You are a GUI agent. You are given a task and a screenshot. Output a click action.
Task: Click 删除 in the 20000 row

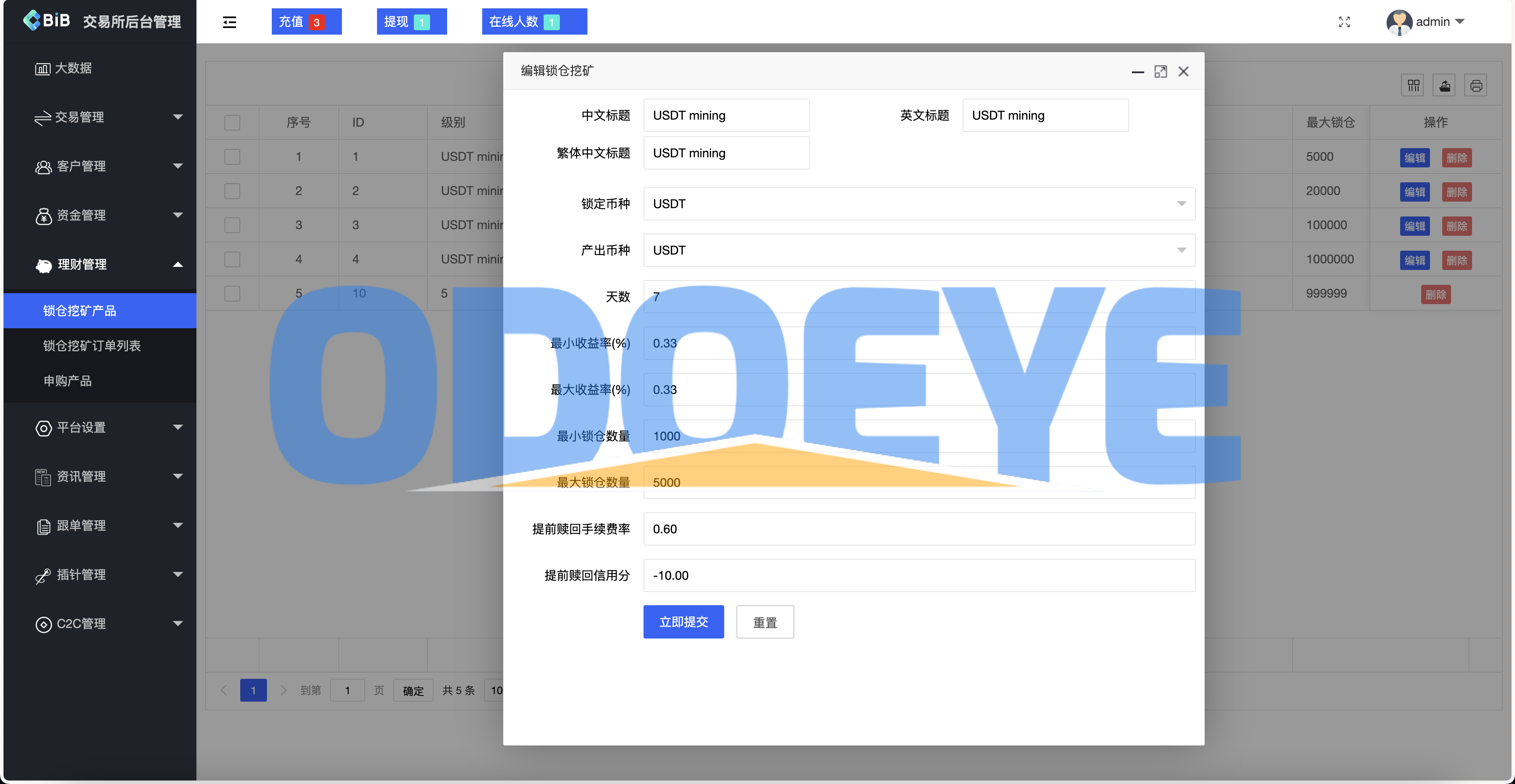pyautogui.click(x=1457, y=192)
